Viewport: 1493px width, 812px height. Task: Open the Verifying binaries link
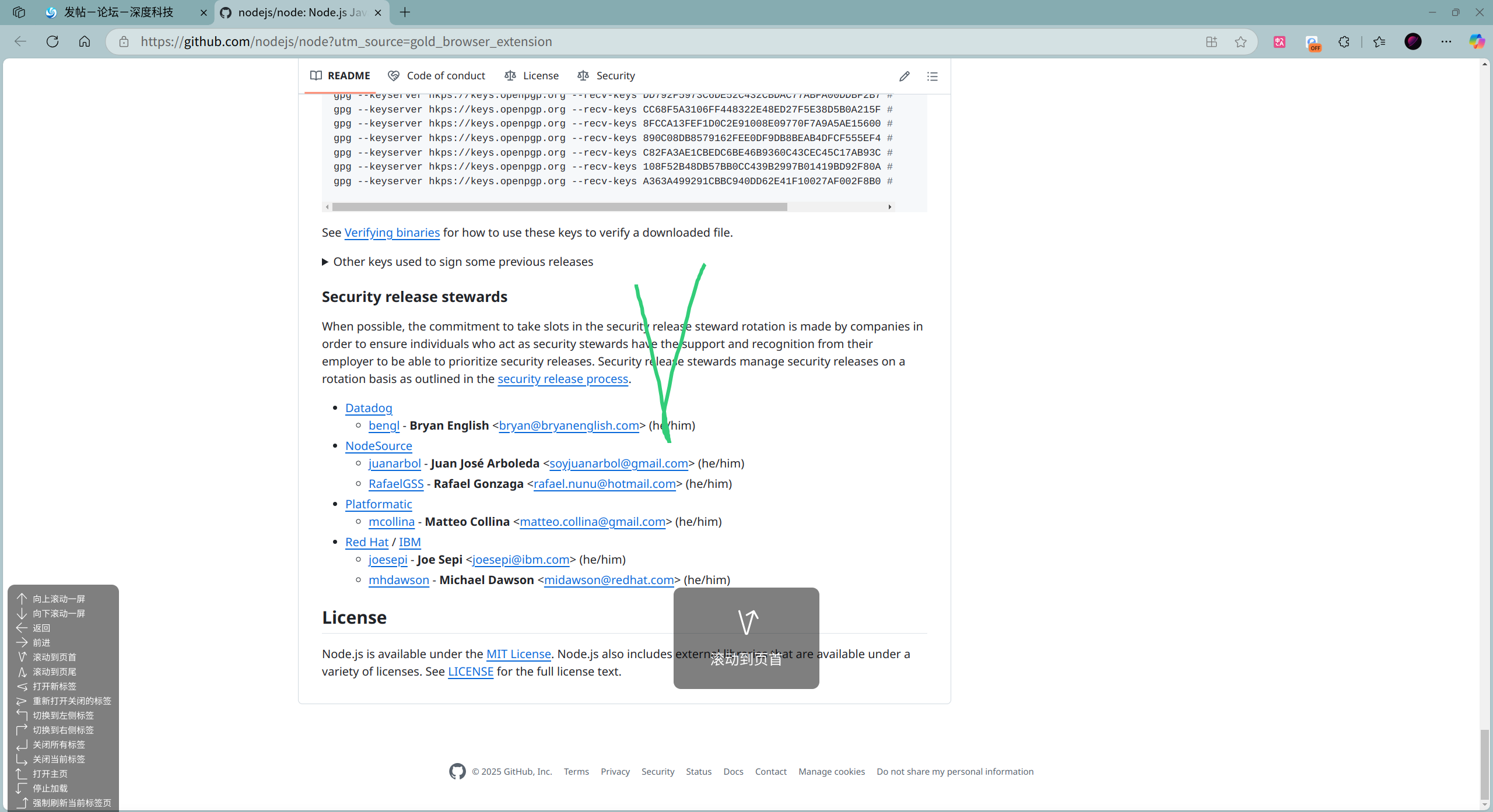point(392,233)
